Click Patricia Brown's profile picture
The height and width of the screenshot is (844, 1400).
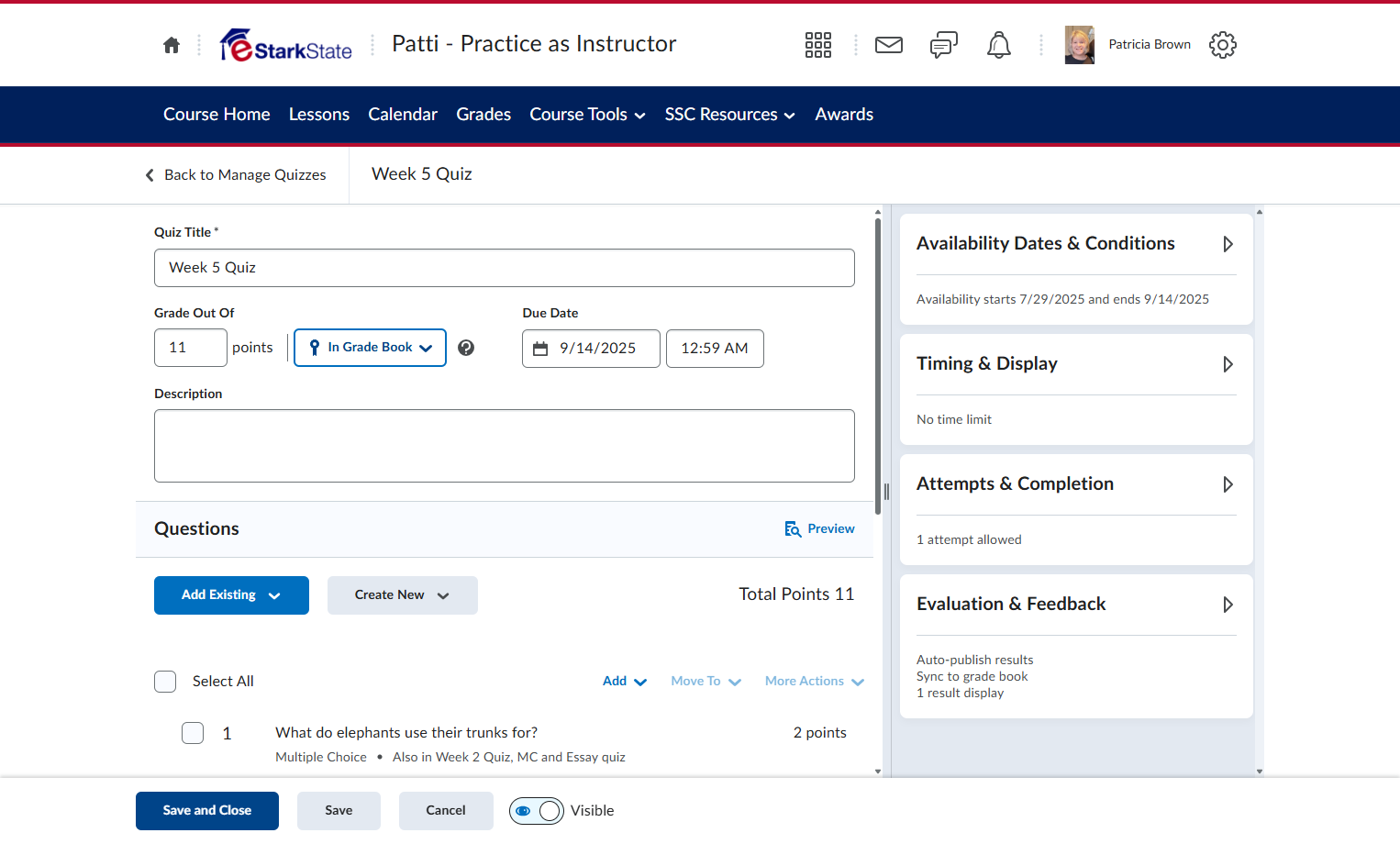tap(1080, 45)
